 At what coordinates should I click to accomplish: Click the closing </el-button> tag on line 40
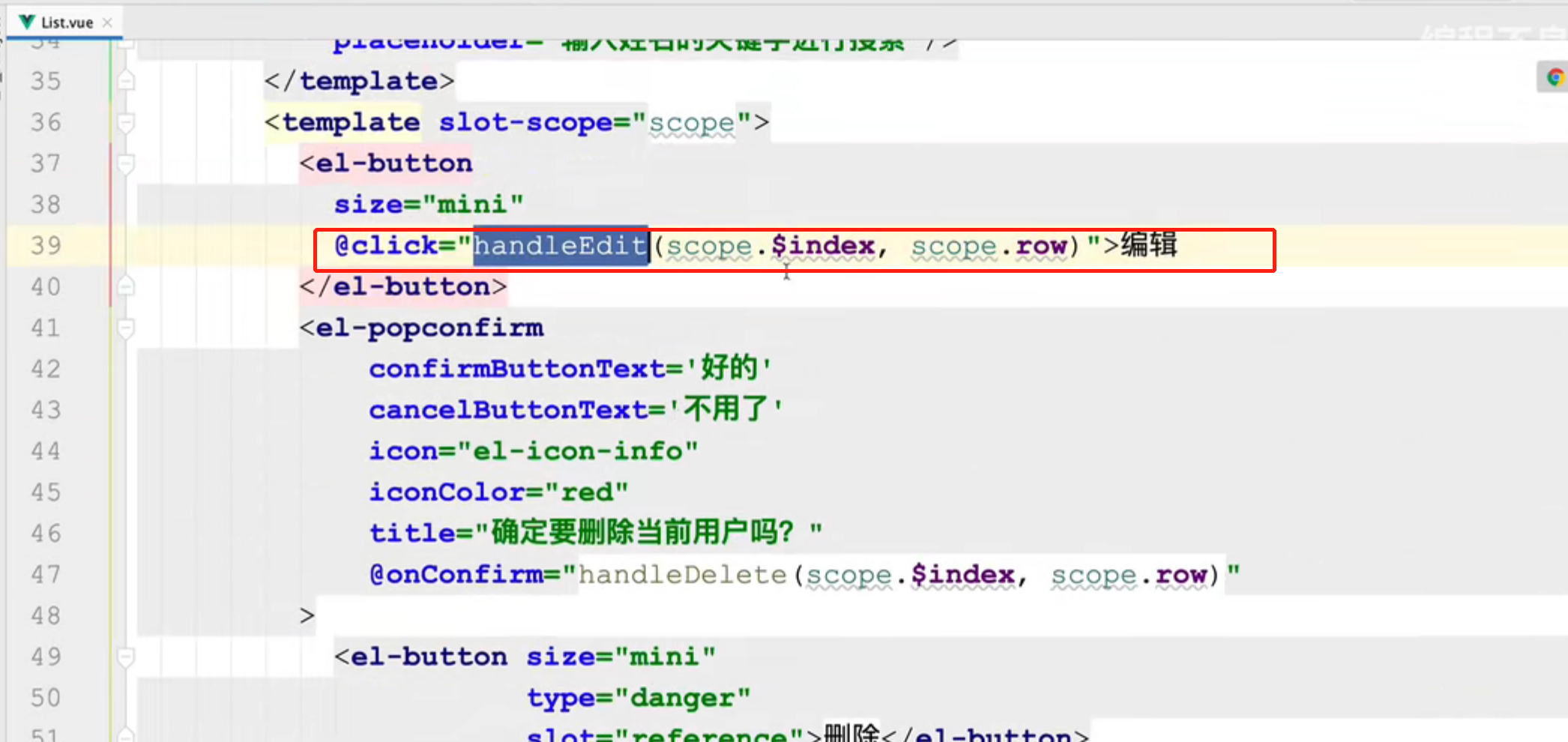[403, 286]
